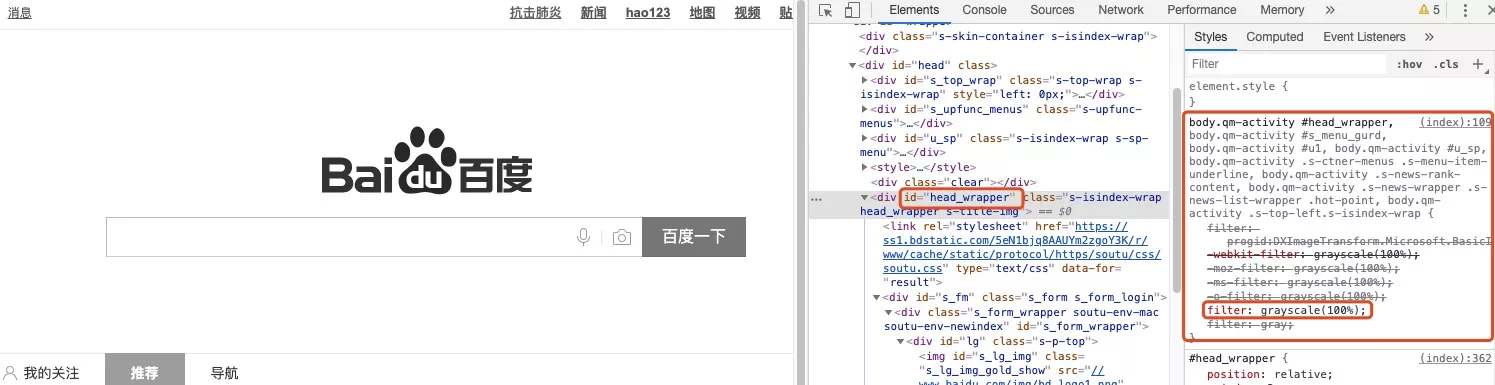The image size is (1495, 385).
Task: Click the person icon beside 我的关注
Action: 11,373
